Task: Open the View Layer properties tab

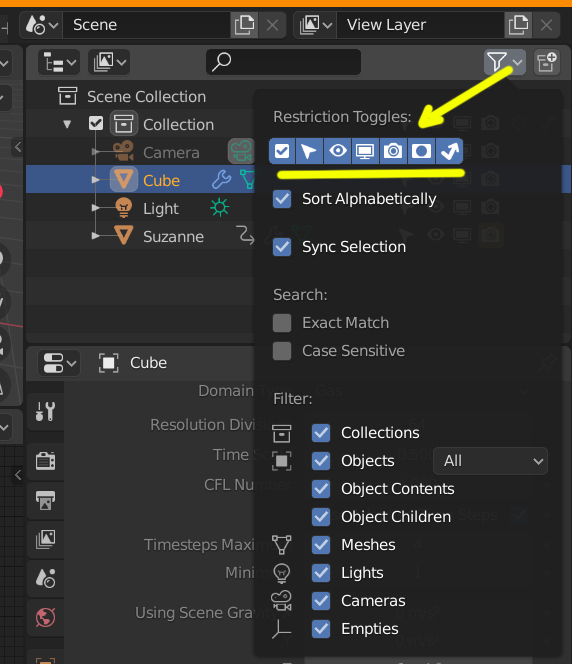Action: [x=45, y=539]
